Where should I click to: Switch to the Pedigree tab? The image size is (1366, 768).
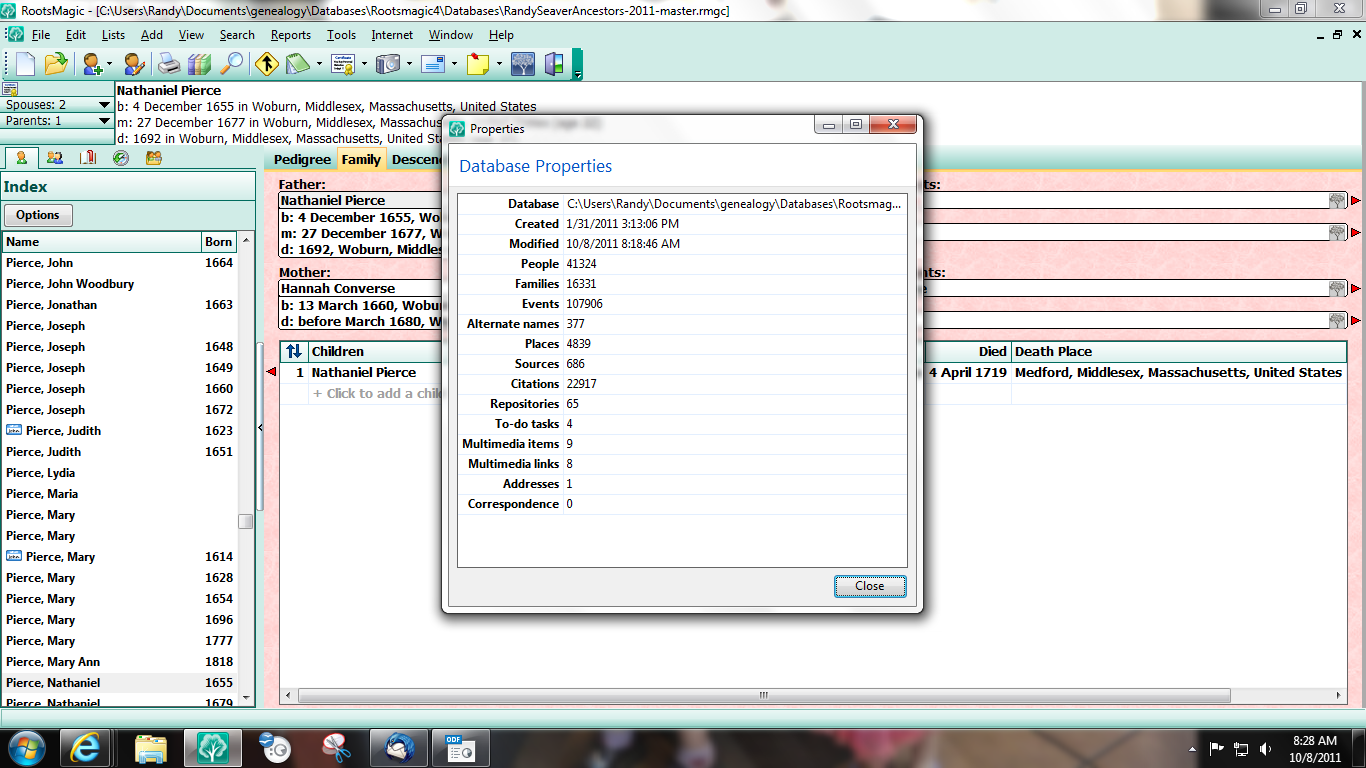click(x=302, y=159)
